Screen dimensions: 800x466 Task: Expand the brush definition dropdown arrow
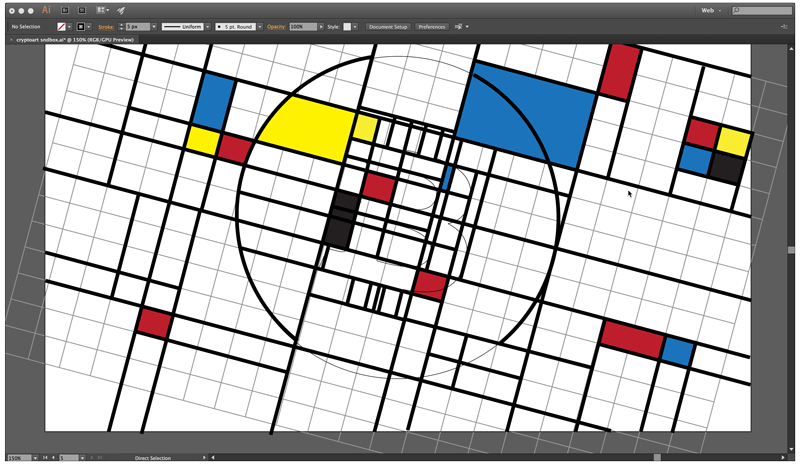click(259, 27)
